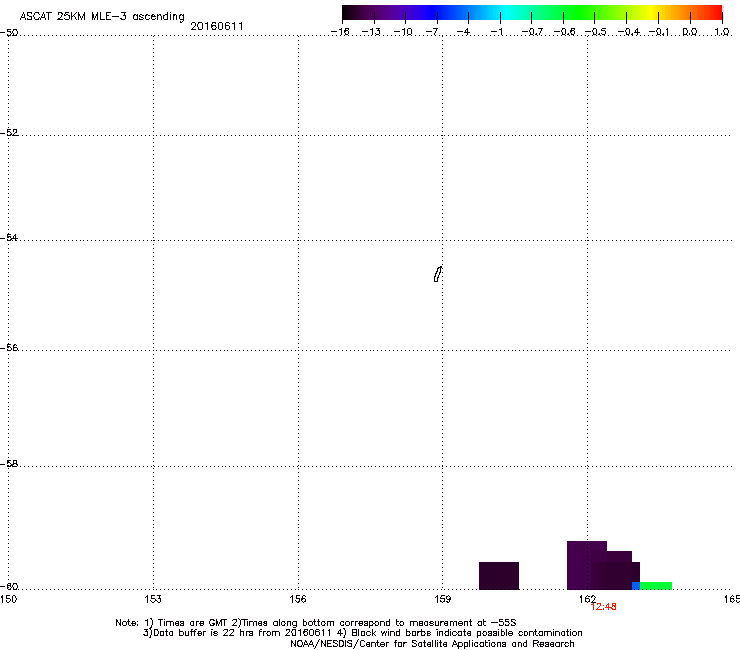
Task: Click the color bar label -16
Action: (340, 32)
